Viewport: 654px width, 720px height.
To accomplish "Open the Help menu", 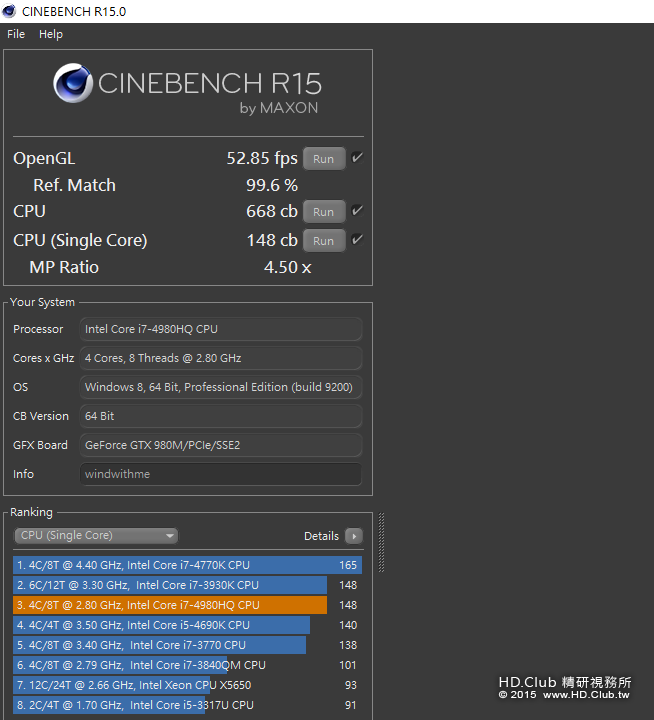I will pos(51,34).
